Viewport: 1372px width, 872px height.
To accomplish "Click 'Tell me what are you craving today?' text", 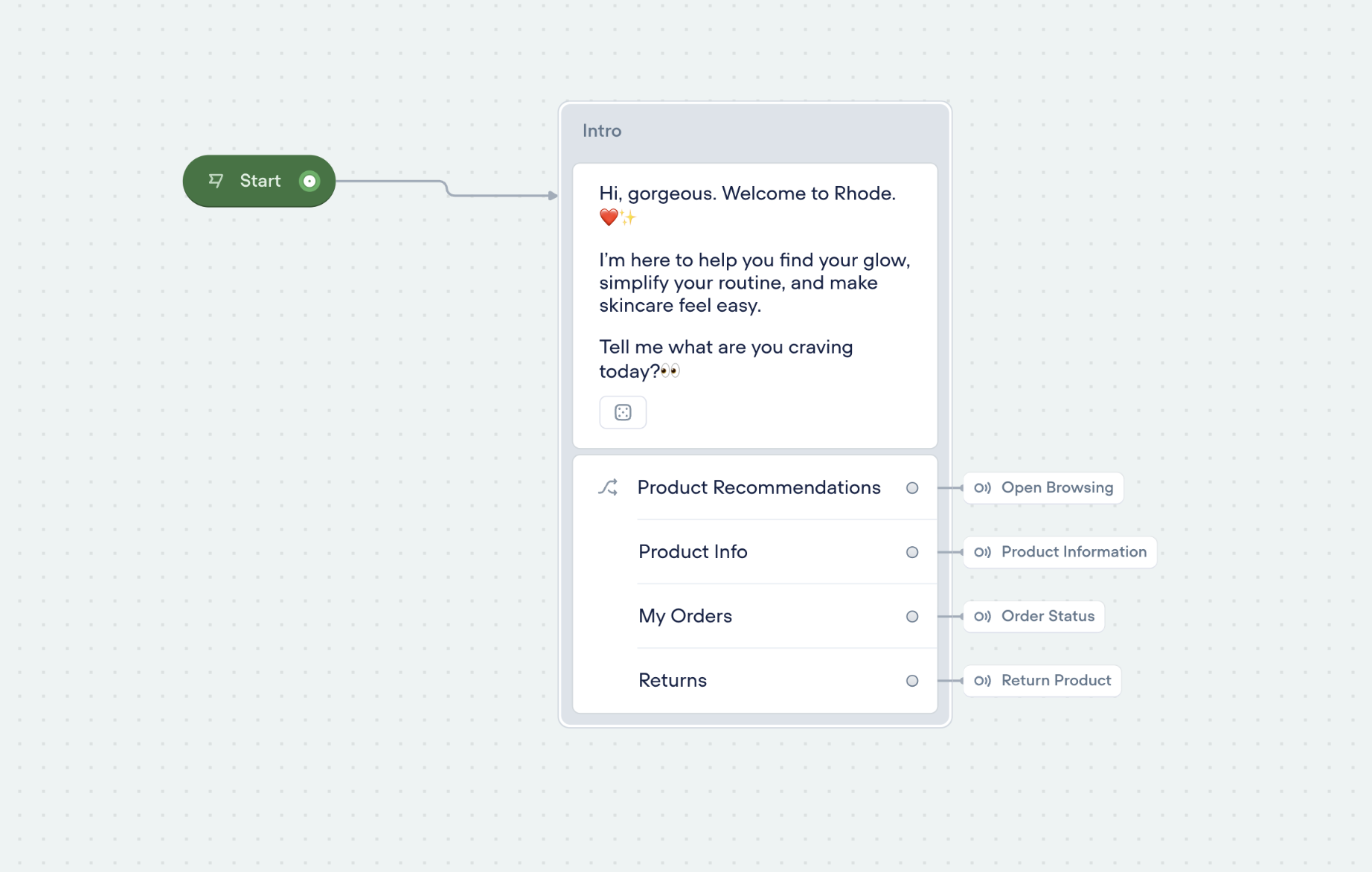I will point(725,359).
